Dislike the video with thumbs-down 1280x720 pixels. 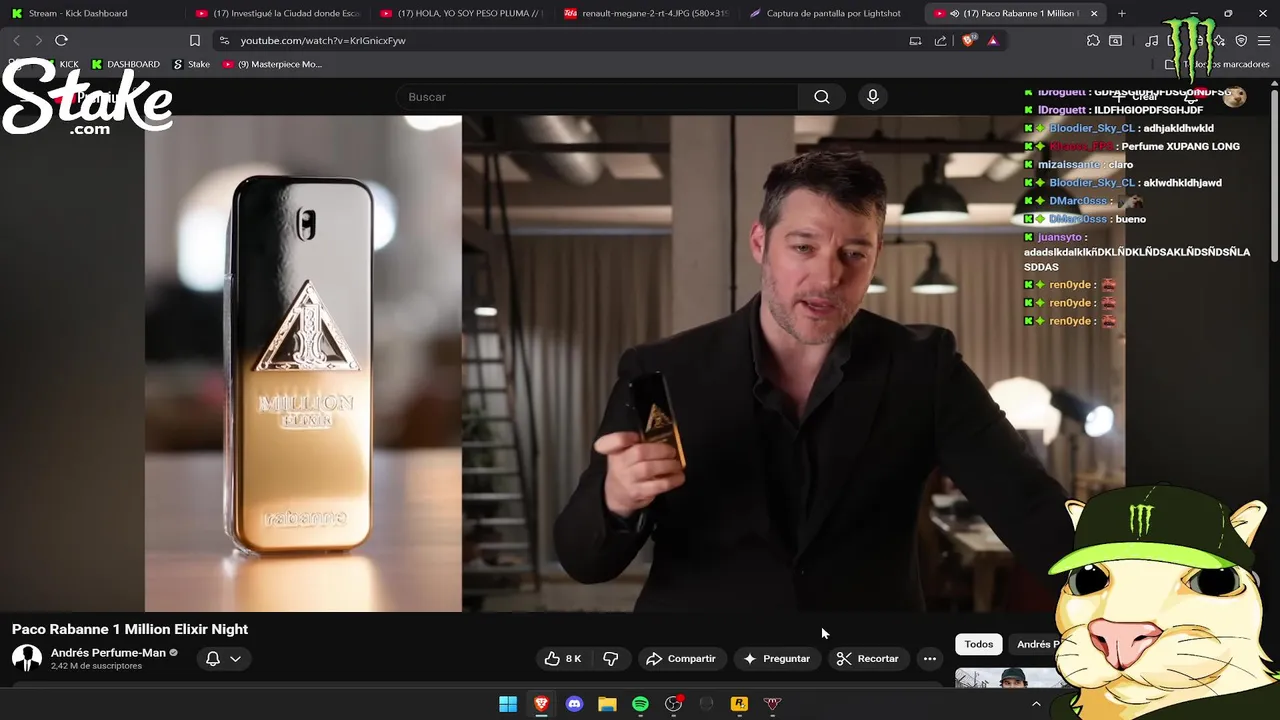[x=611, y=658]
